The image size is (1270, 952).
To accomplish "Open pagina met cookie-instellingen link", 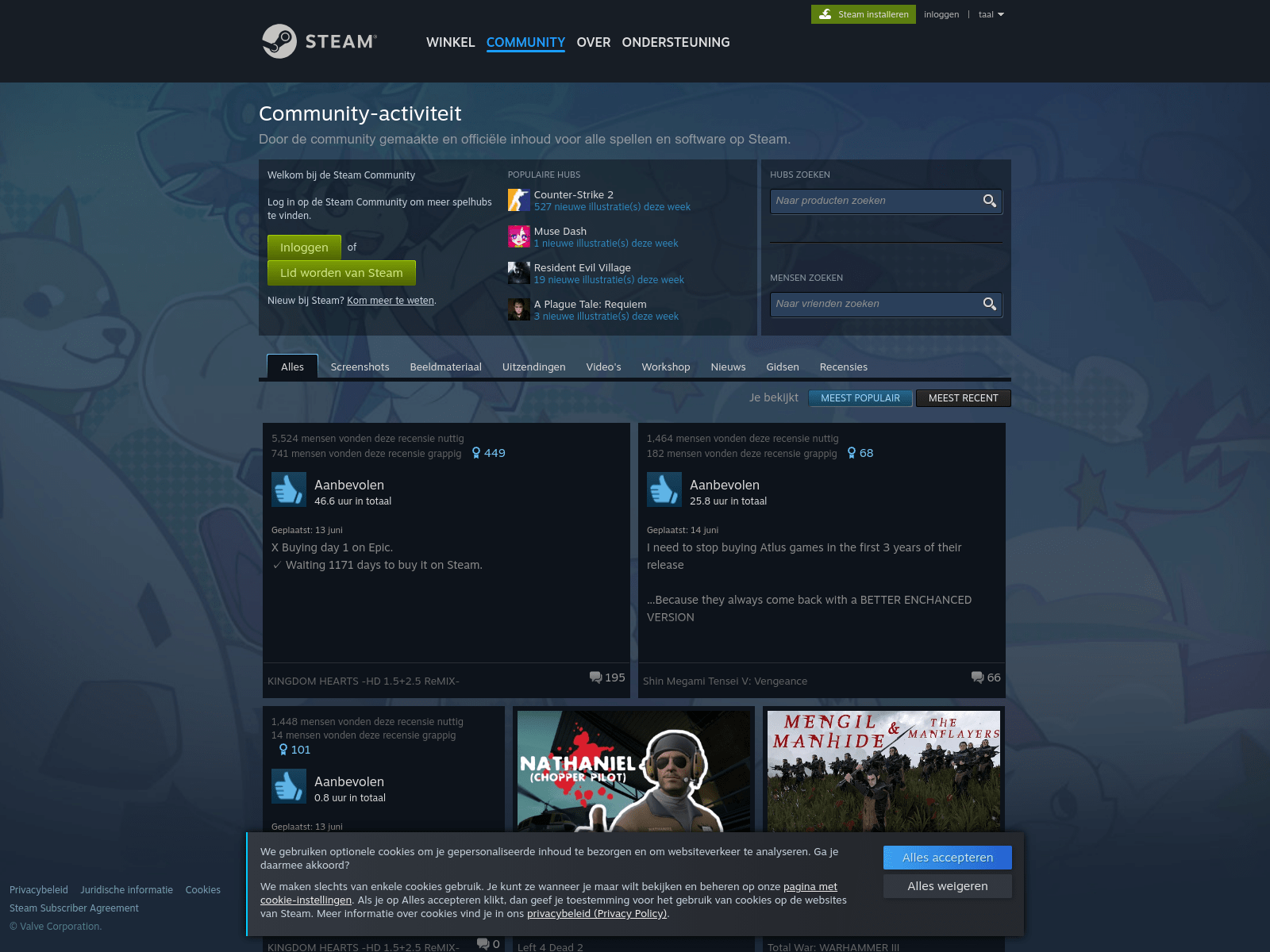I will point(810,887).
